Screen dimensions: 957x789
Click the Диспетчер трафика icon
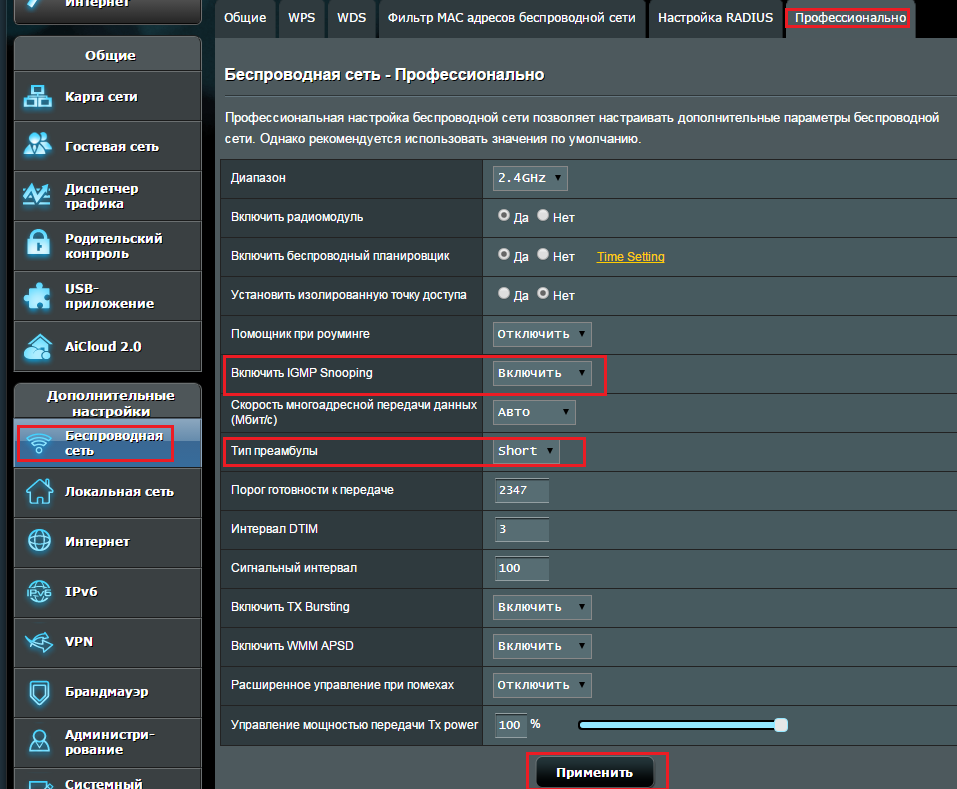click(x=38, y=195)
